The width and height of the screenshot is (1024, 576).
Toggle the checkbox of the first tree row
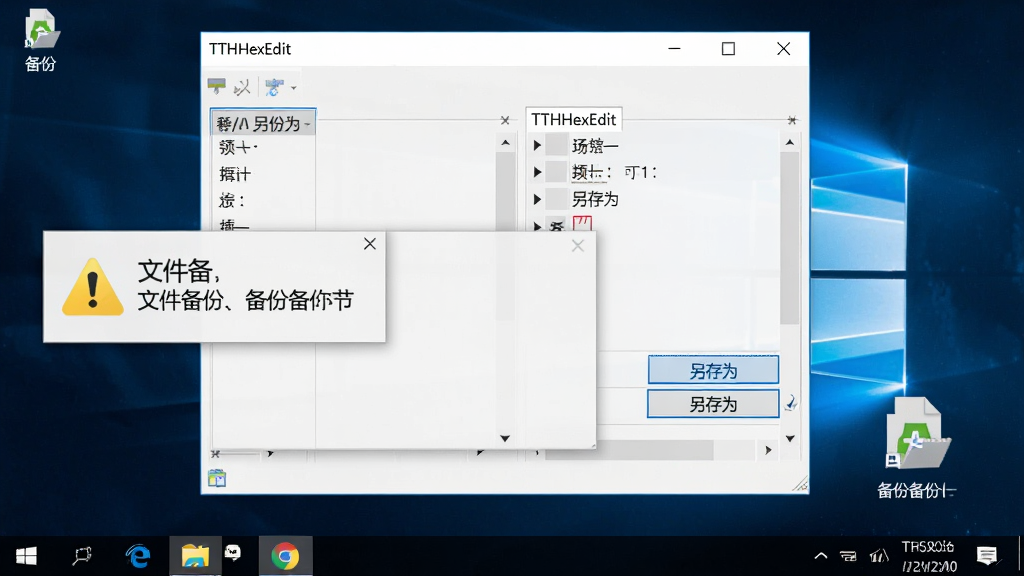[x=556, y=145]
